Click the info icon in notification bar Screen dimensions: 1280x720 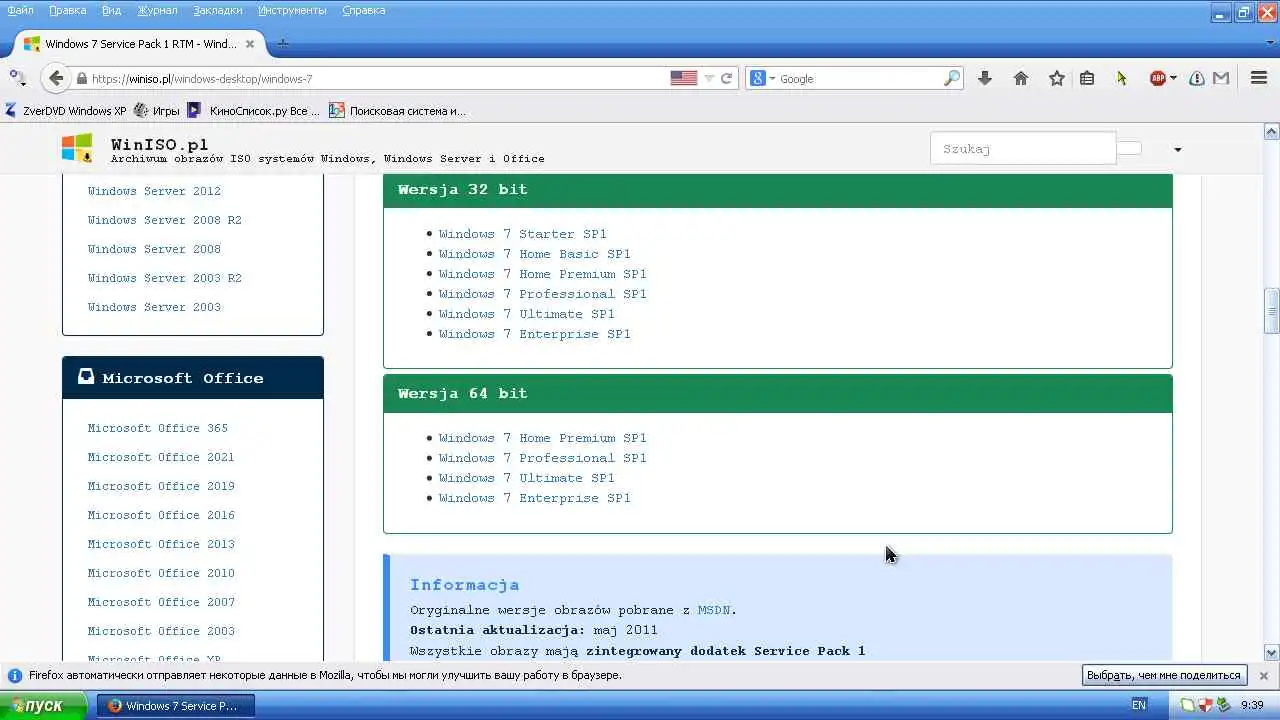[15, 675]
